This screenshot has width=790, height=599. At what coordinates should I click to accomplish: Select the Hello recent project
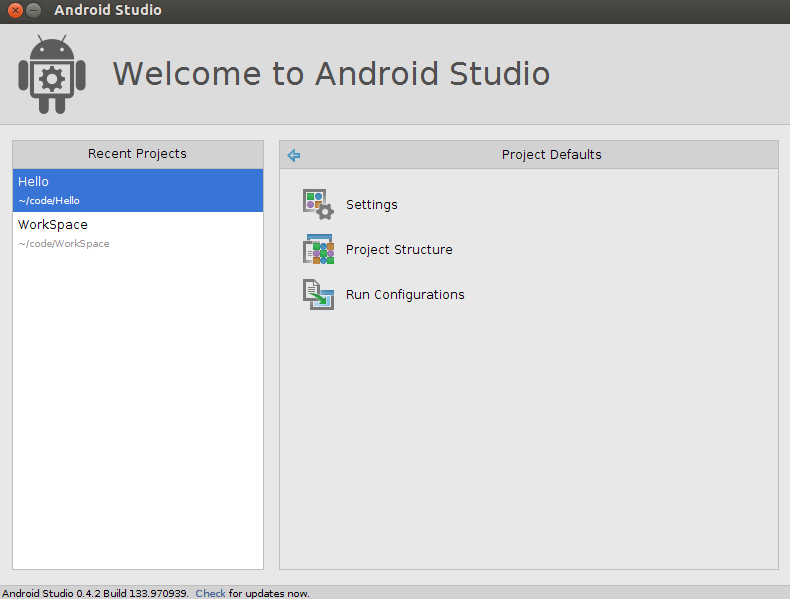tap(138, 190)
